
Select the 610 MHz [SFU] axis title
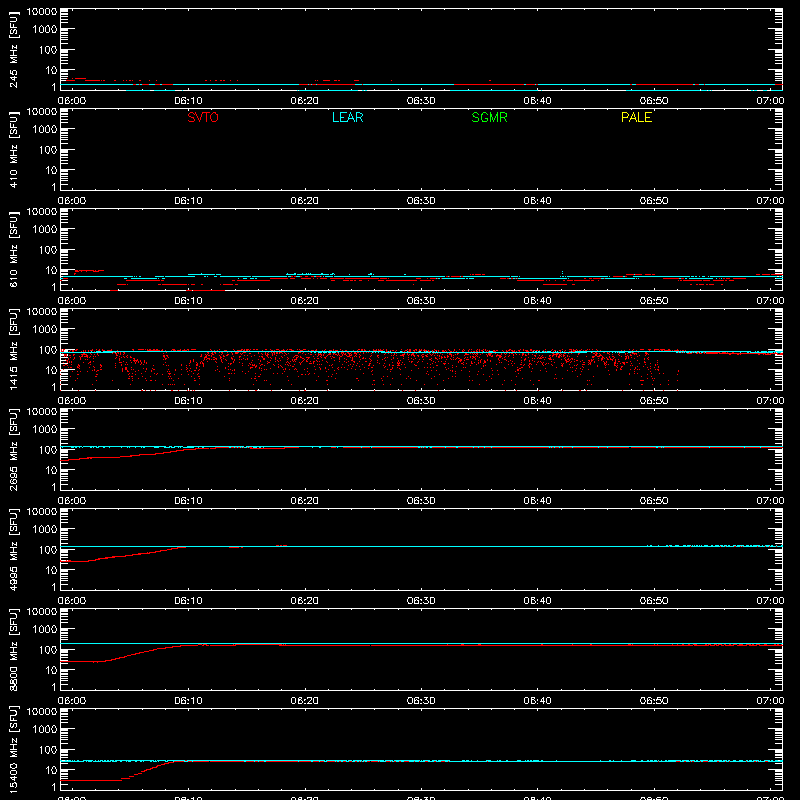click(x=14, y=249)
